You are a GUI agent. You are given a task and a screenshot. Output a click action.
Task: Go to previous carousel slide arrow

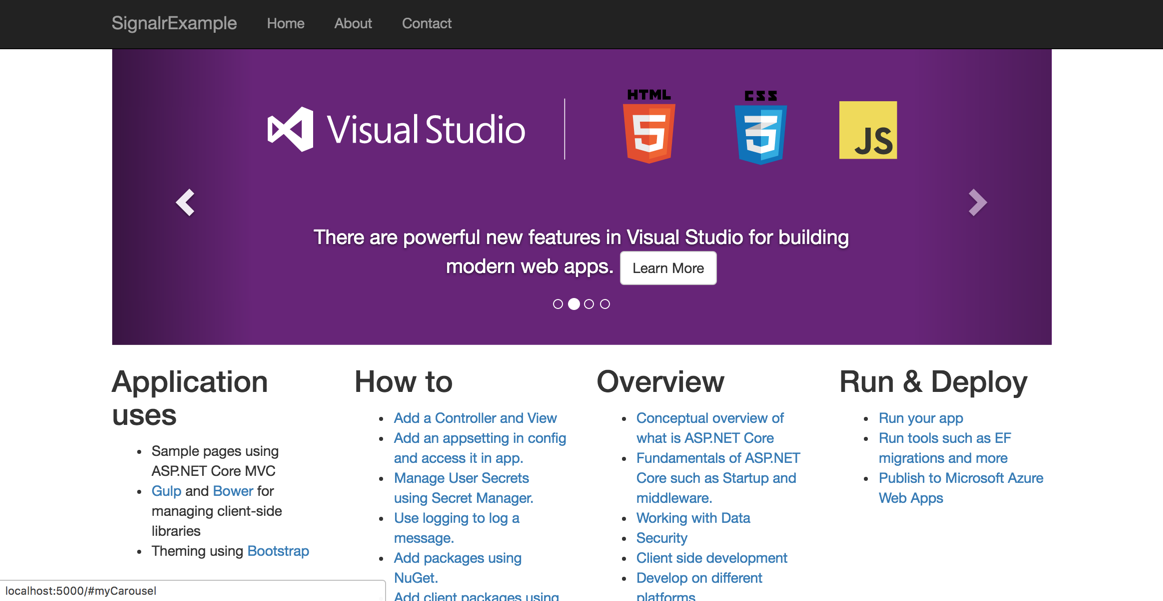coord(185,203)
